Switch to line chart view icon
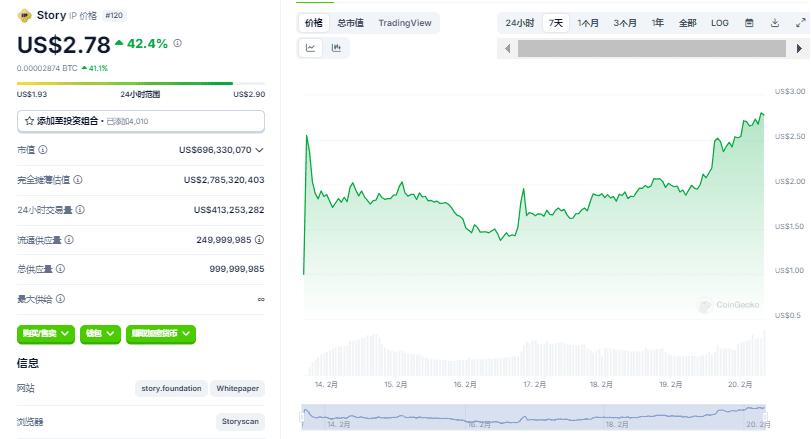Screen dimensions: 811x439 click(310, 48)
